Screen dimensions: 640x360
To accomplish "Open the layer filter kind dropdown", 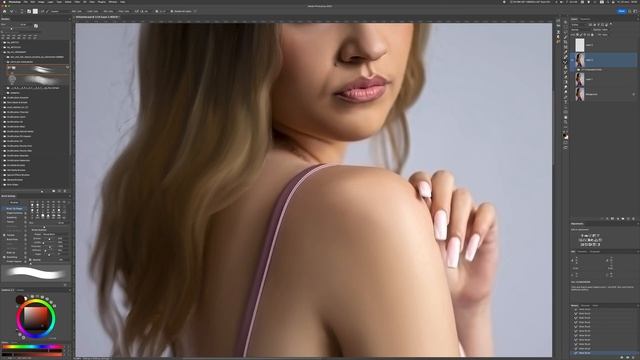I will click(579, 25).
